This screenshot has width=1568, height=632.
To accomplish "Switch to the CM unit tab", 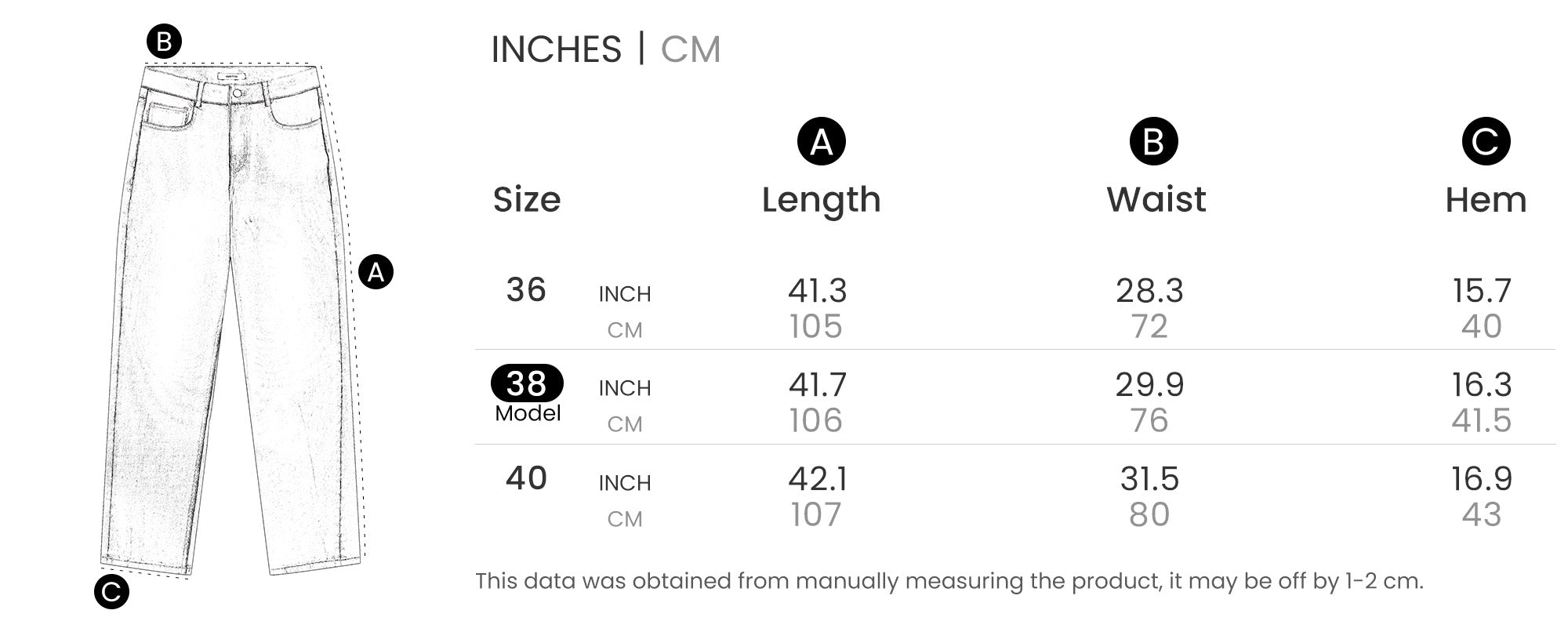I will pos(690,49).
